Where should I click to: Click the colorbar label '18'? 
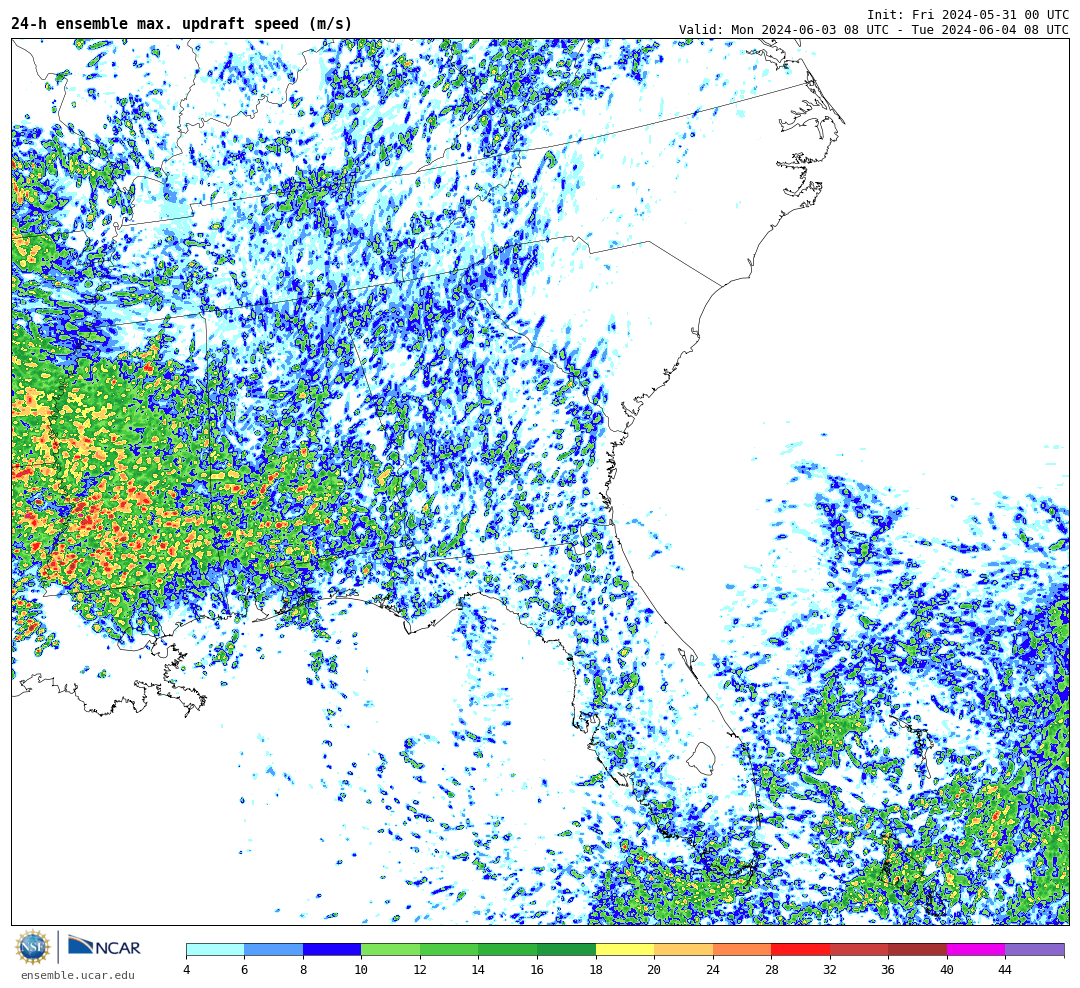[x=596, y=969]
